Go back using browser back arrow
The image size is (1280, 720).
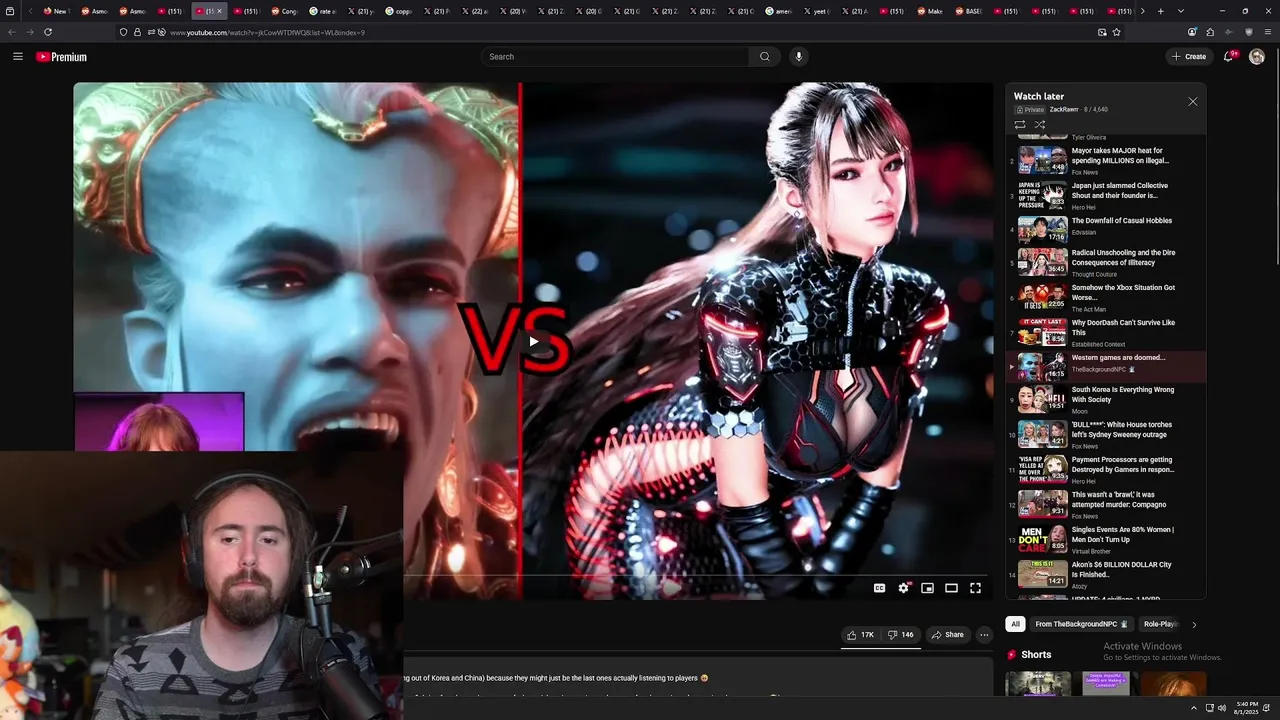point(12,32)
